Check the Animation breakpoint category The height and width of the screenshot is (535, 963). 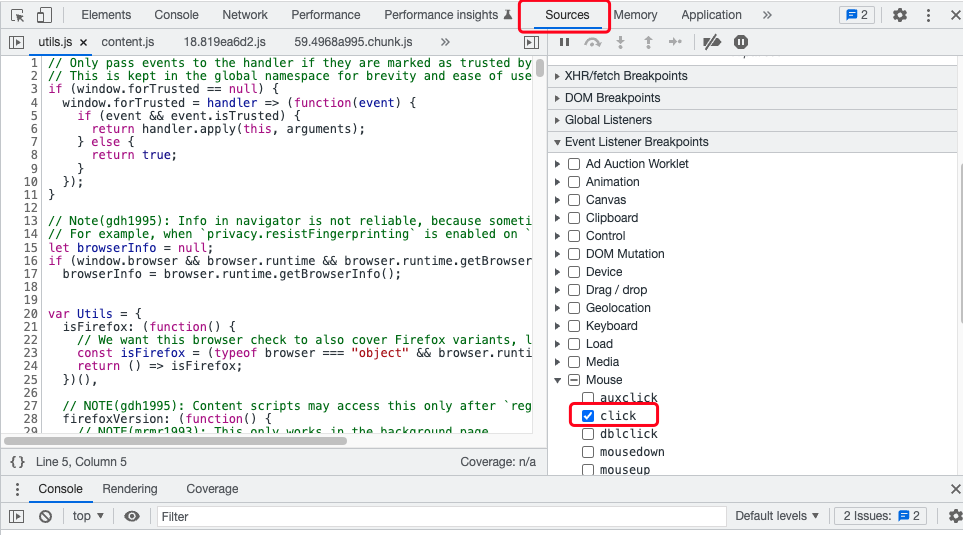pos(574,182)
